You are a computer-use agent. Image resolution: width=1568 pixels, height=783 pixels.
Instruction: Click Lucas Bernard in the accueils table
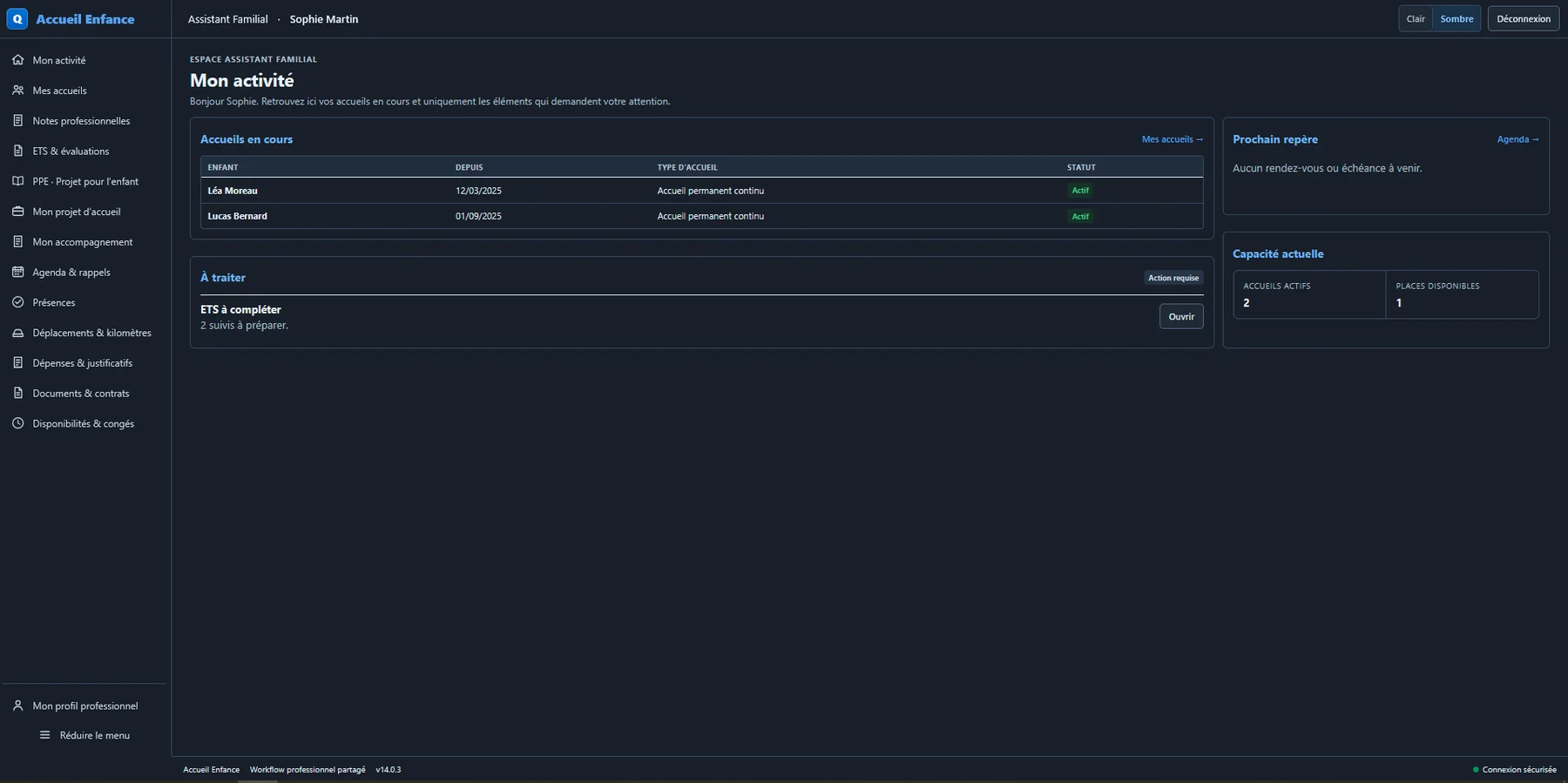[237, 216]
